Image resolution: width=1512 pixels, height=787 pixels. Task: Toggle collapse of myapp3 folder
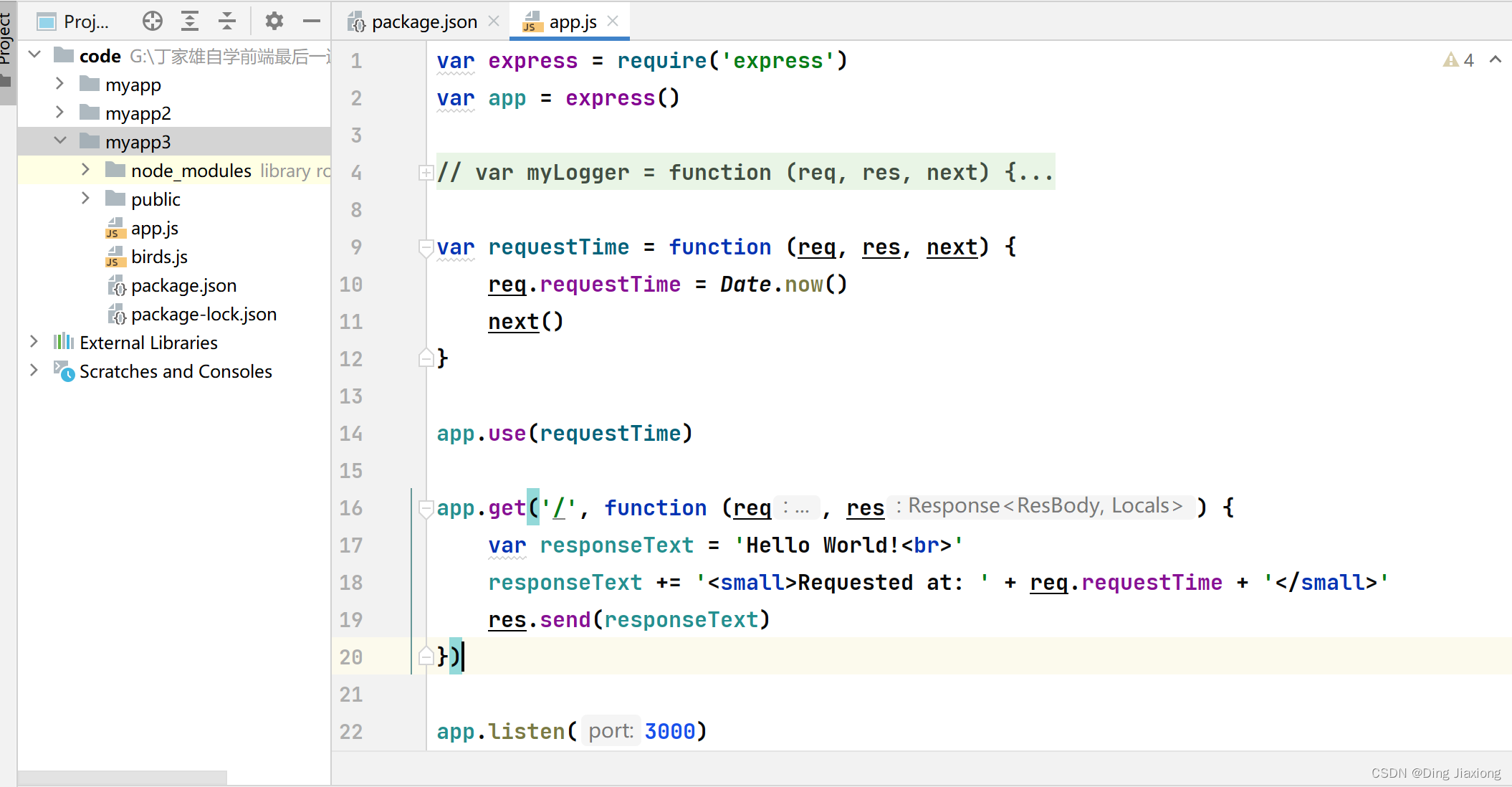coord(63,141)
